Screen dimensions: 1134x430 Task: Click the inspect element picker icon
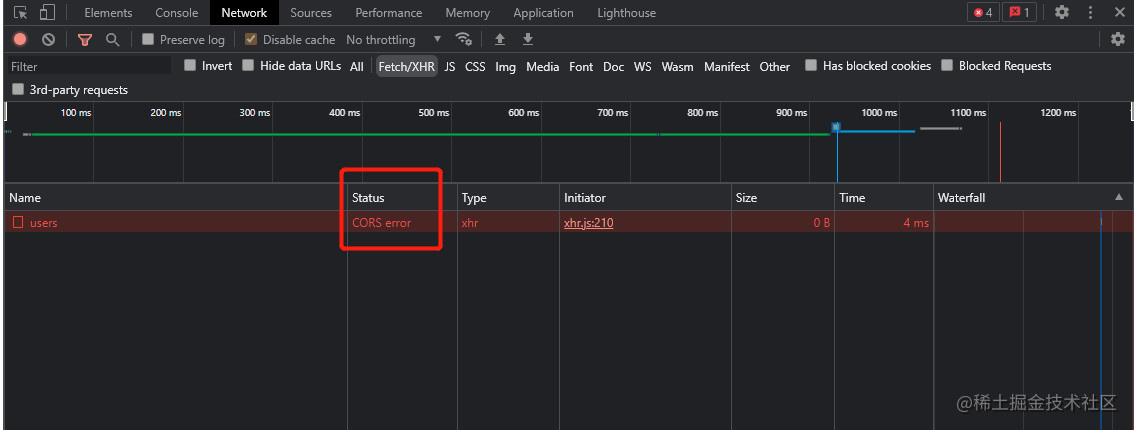pos(20,13)
